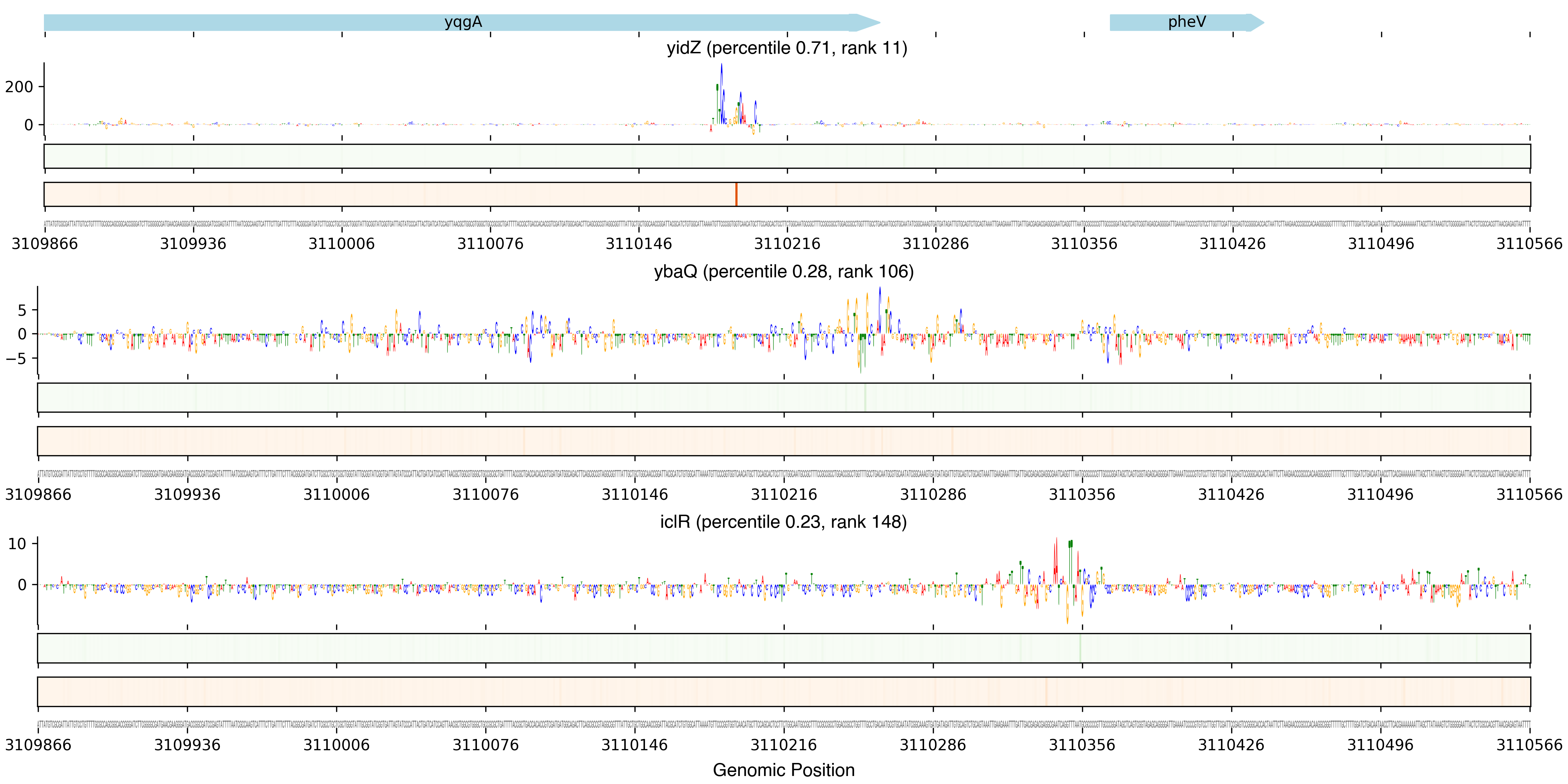Click the orange heatmap bar under iclR track
1568x784 pixels.
[783, 691]
